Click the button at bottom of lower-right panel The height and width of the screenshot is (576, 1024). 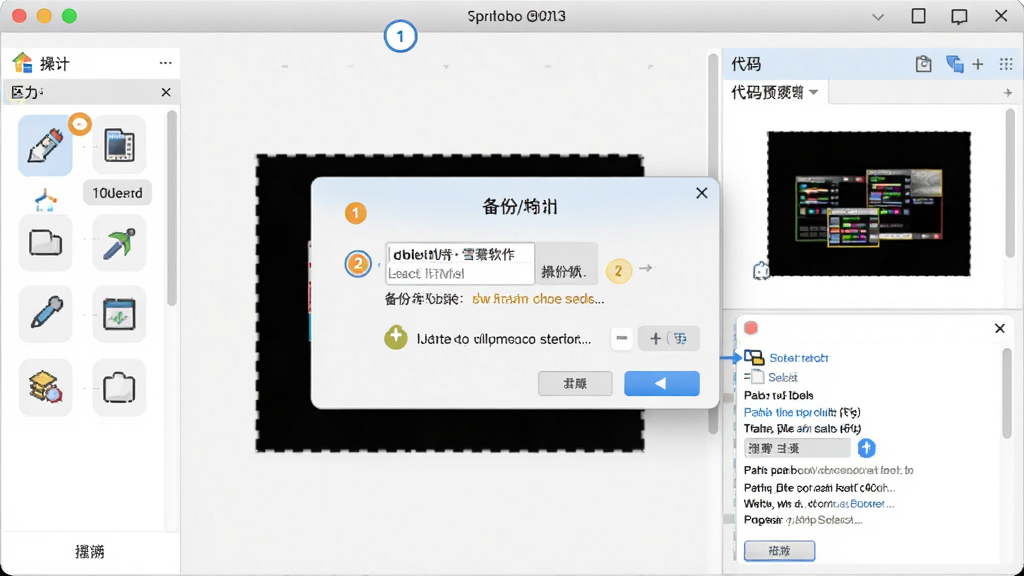[779, 551]
